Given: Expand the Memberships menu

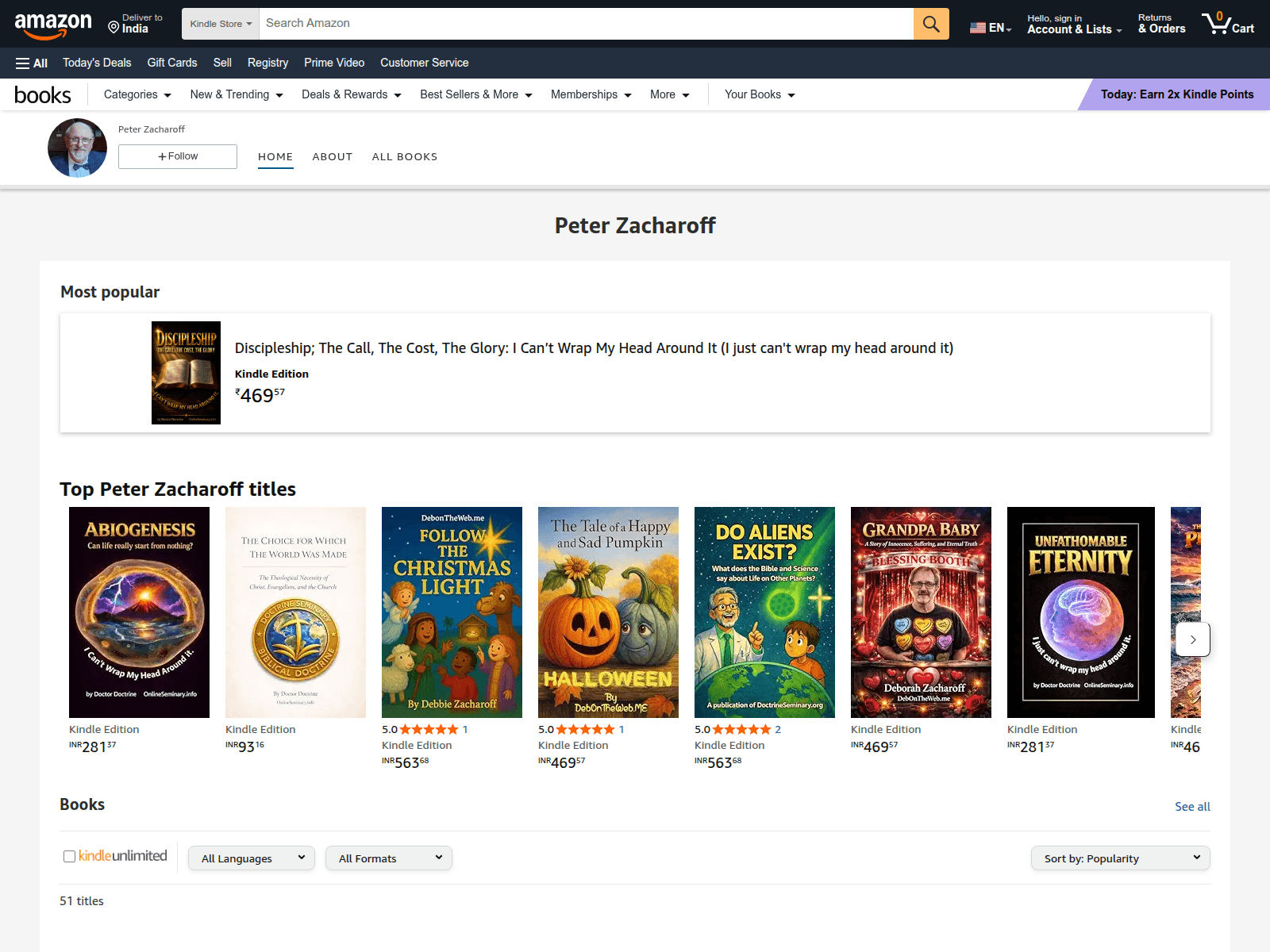Looking at the screenshot, I should (x=591, y=94).
